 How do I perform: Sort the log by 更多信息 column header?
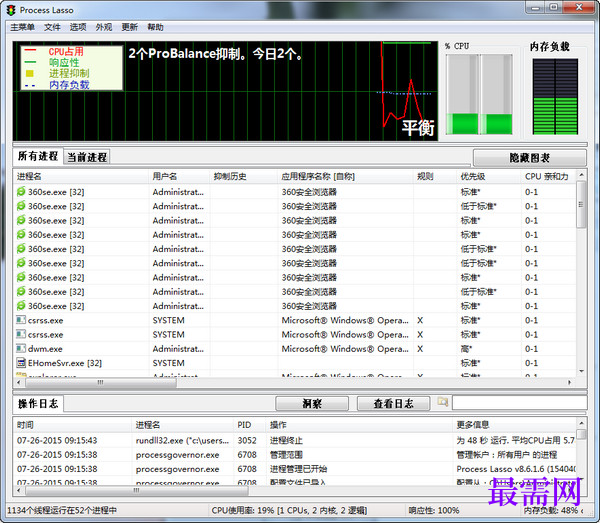click(514, 425)
